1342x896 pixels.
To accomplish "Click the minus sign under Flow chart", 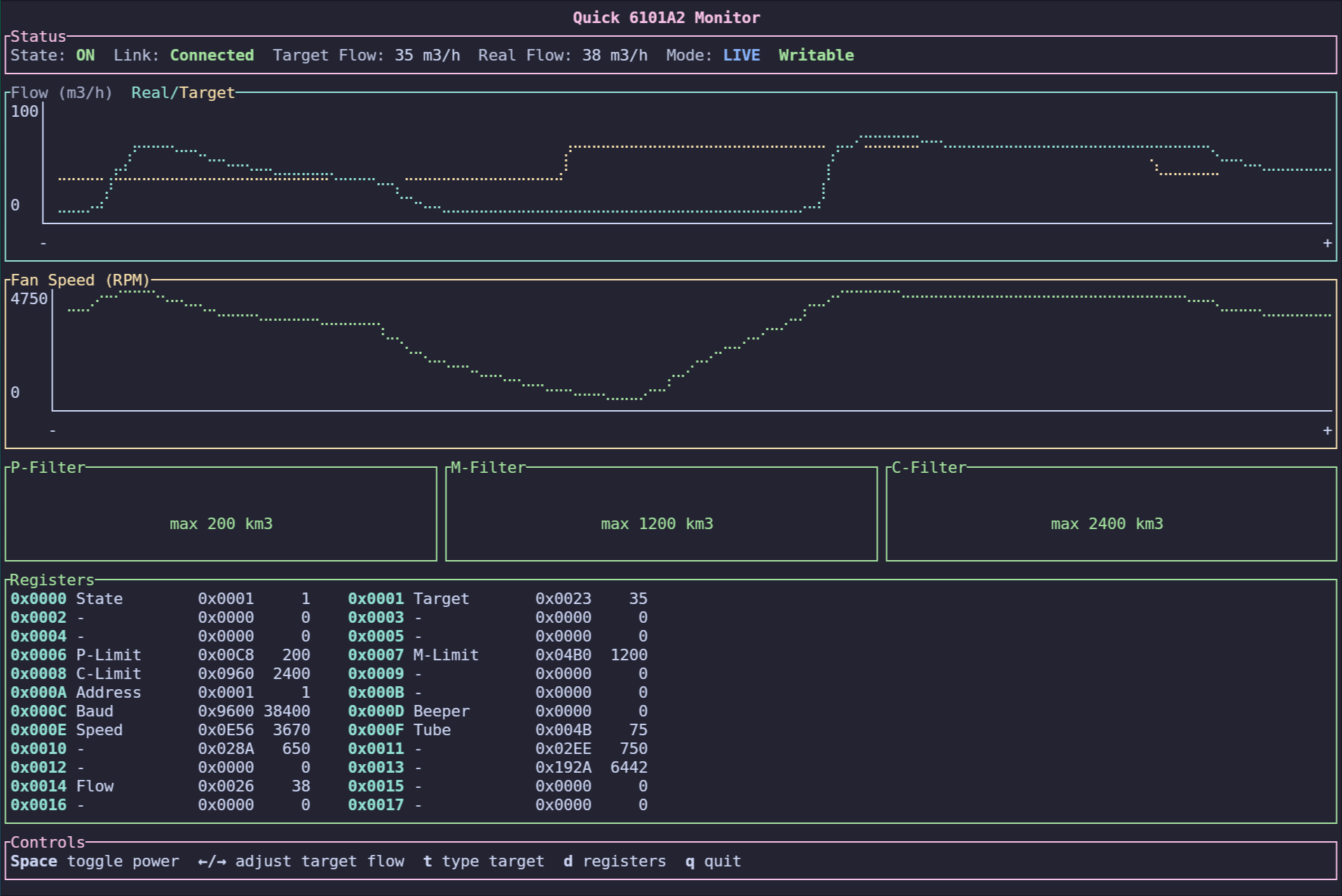I will (x=43, y=244).
